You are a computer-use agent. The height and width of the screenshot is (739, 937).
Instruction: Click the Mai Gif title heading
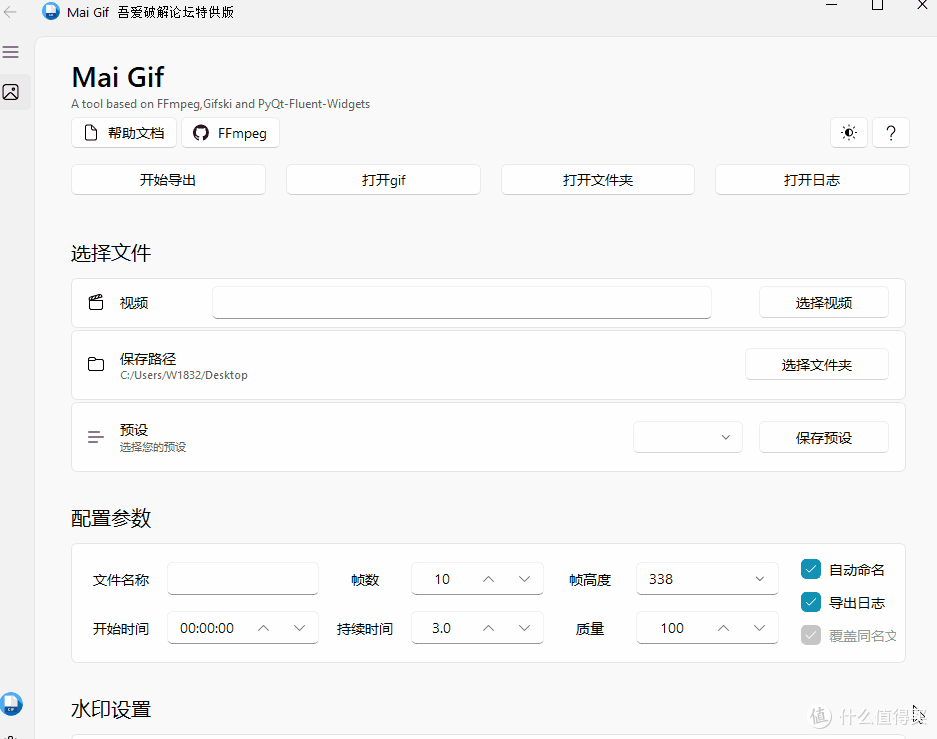pyautogui.click(x=118, y=77)
